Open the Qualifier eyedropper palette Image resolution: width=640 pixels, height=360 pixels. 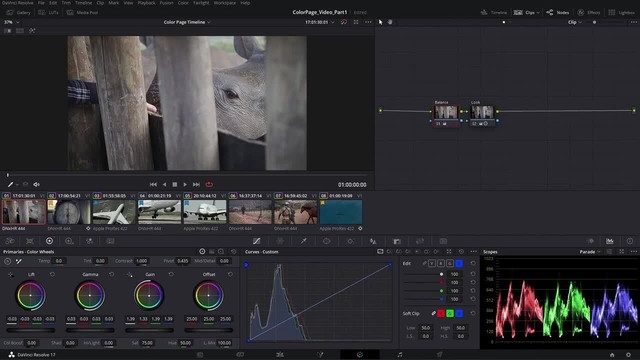point(303,241)
